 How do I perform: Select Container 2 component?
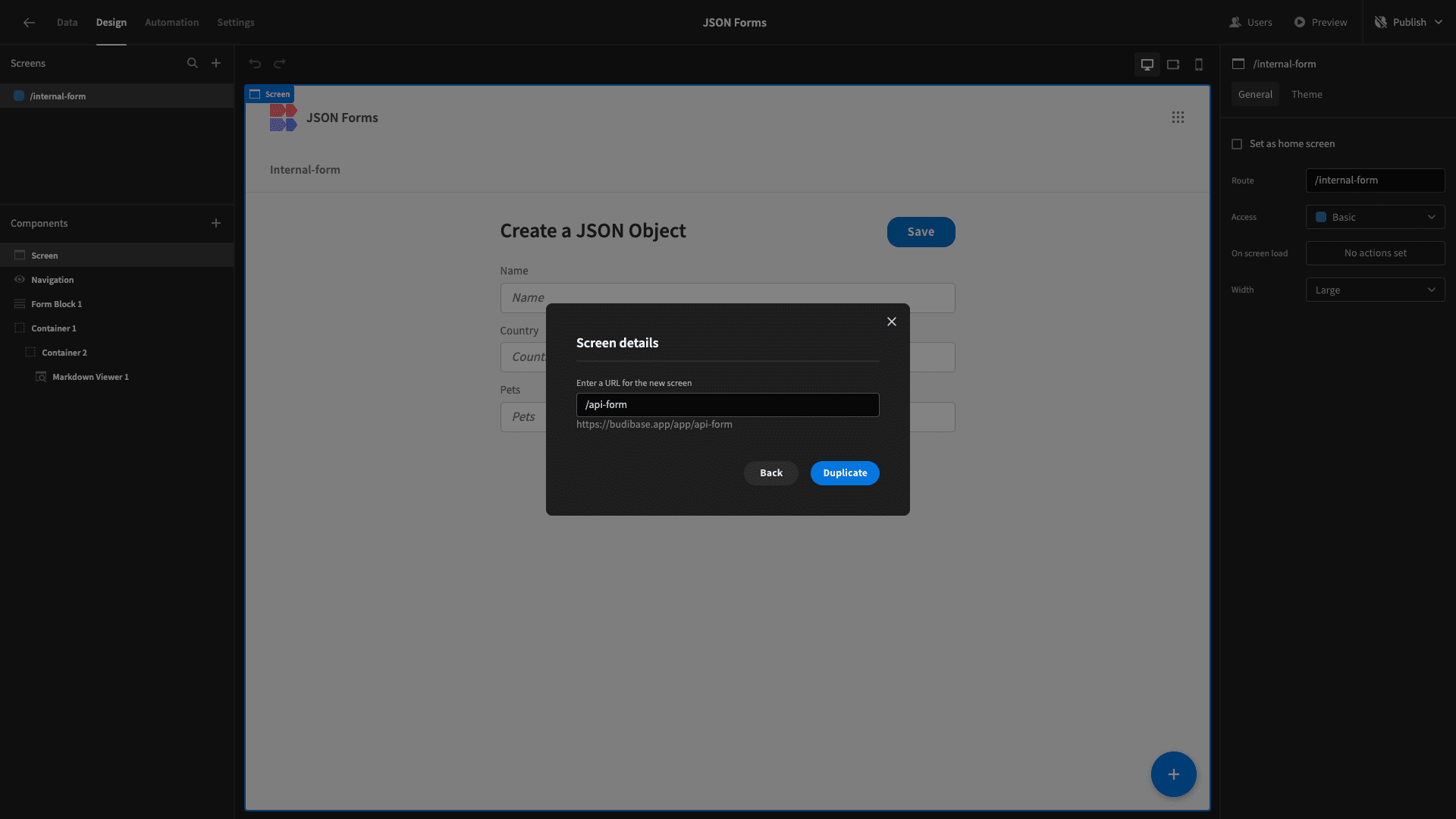click(117, 353)
